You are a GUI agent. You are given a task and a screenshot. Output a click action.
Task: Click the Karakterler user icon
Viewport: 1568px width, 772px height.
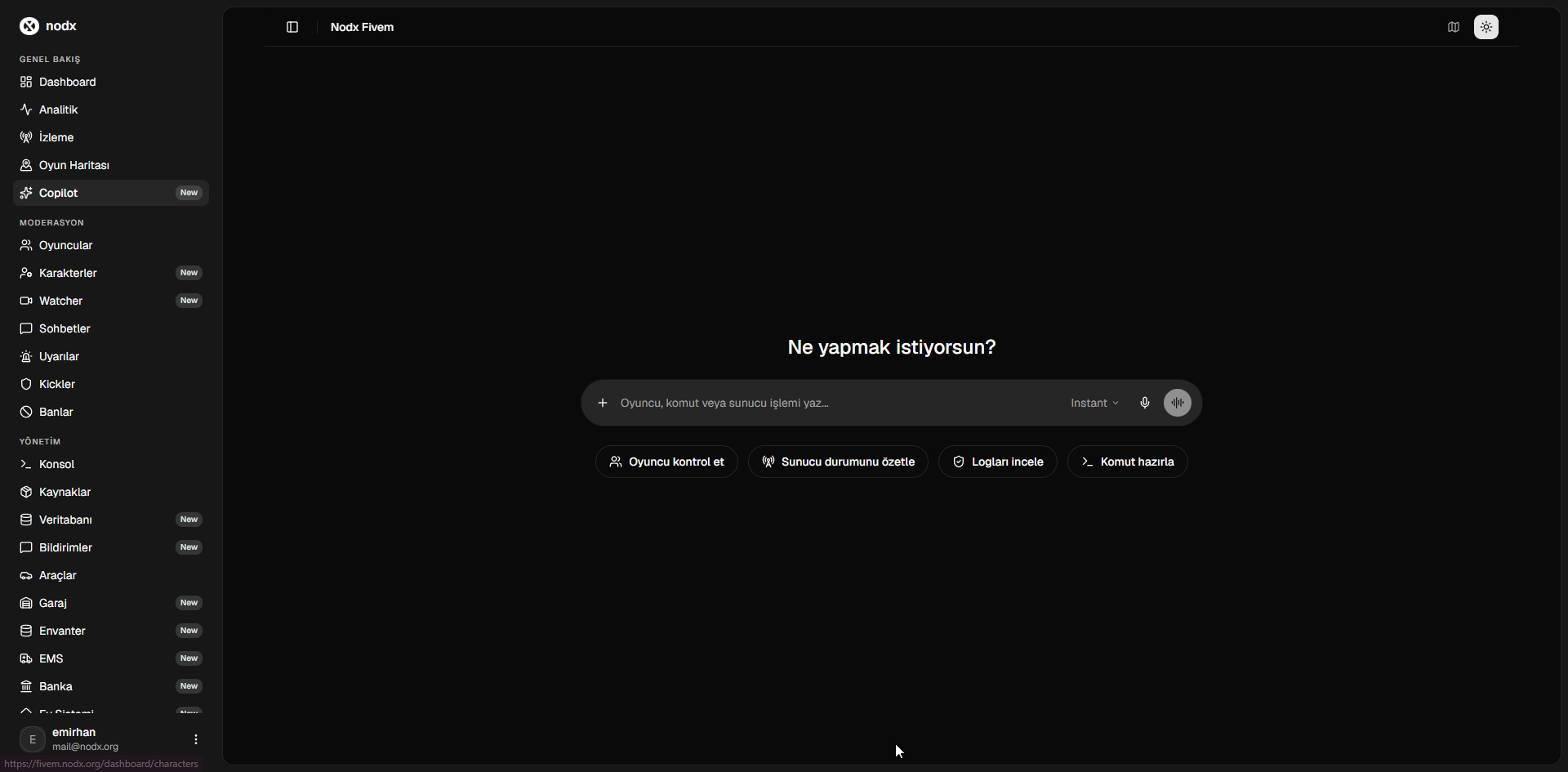pos(26,273)
